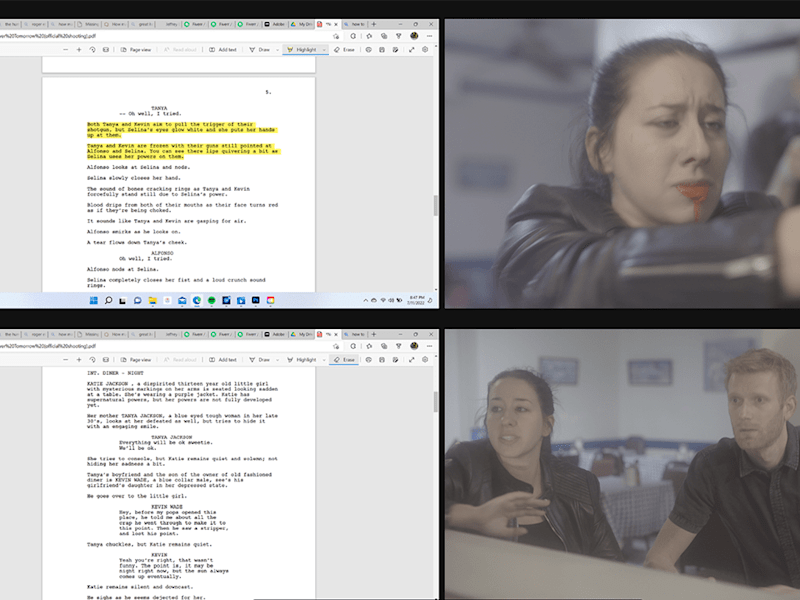
Task: Turn off Highlight tool in page 5 window
Action: 302,49
